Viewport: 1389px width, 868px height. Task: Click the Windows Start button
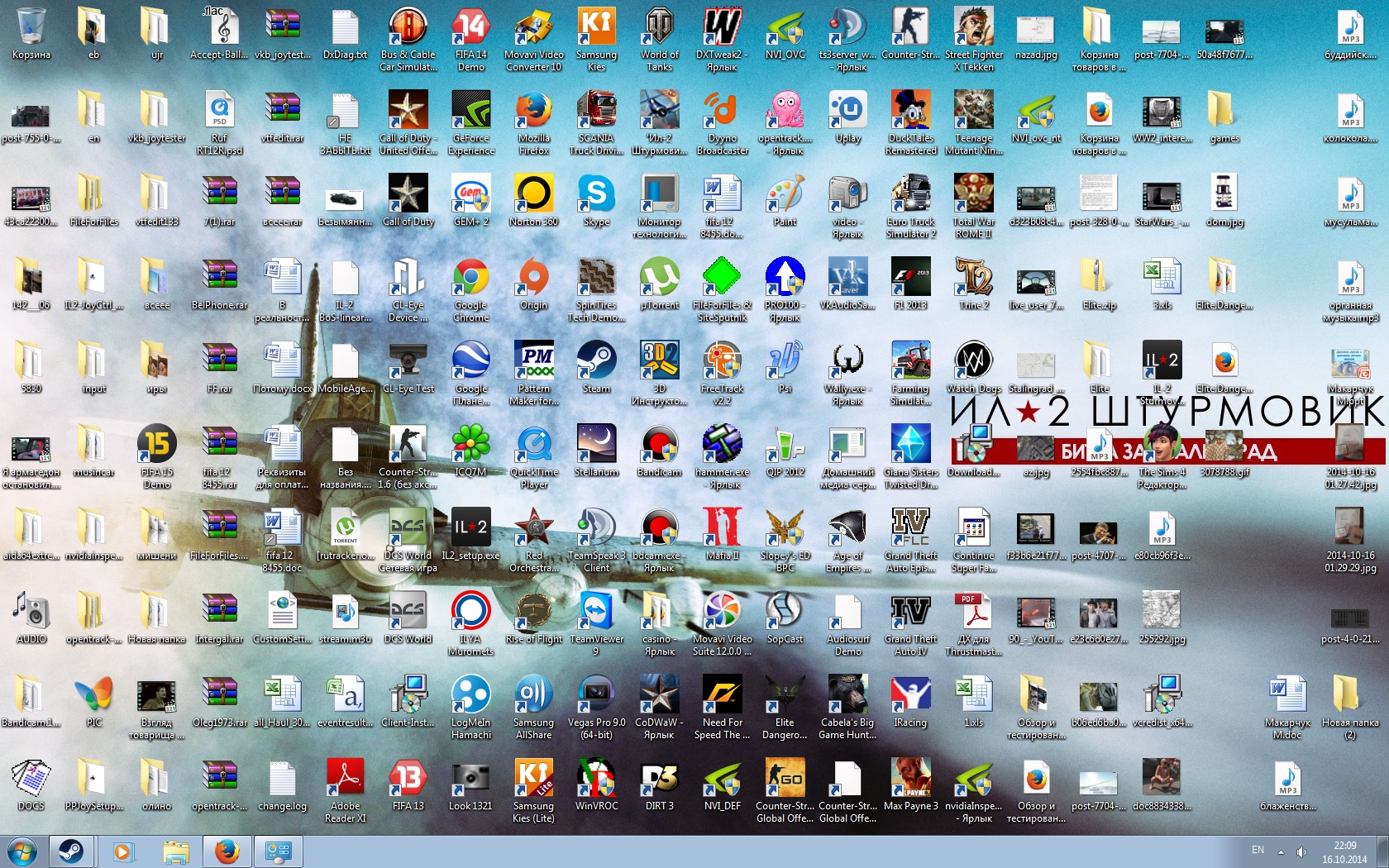point(21,851)
